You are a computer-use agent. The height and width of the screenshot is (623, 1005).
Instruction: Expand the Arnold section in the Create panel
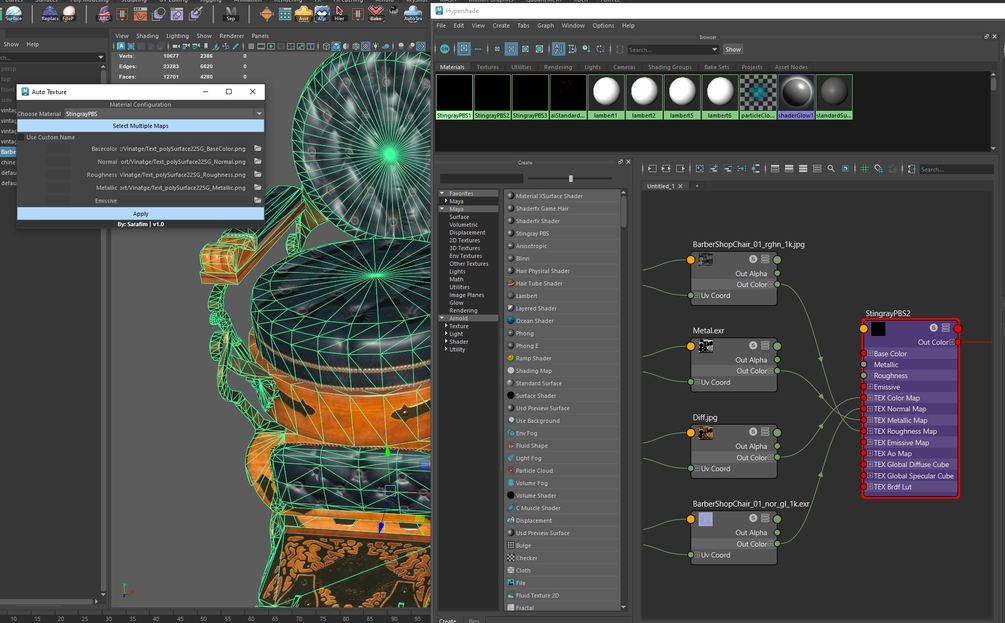(459, 318)
